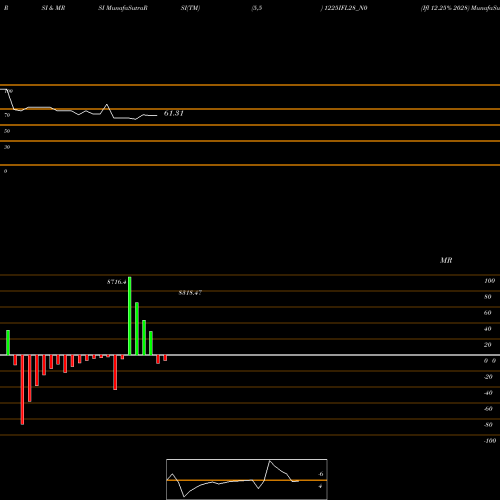
Task: Click the MR panel title
Action: pos(446,260)
